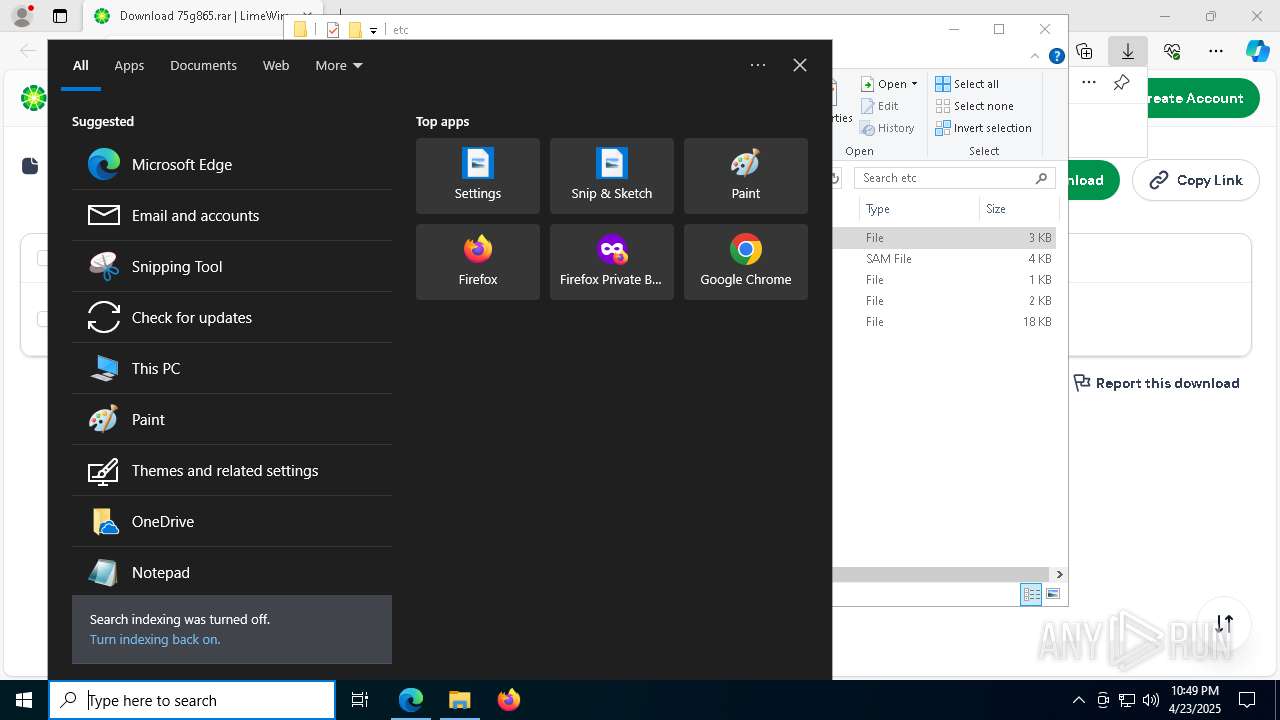Switch Explorer to large icons view
The image size is (1280, 720).
pyautogui.click(x=1052, y=595)
